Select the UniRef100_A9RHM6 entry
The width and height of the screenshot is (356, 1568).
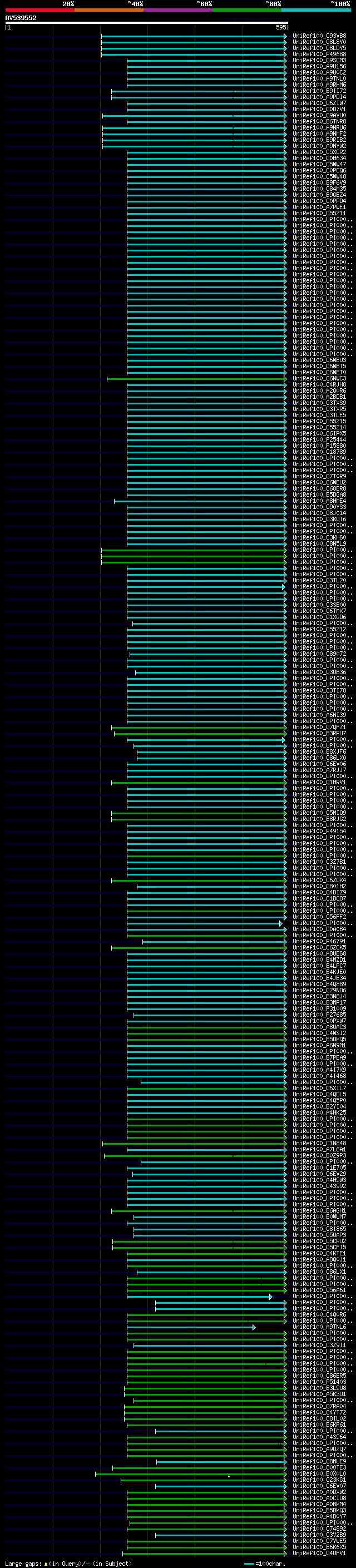319,85
